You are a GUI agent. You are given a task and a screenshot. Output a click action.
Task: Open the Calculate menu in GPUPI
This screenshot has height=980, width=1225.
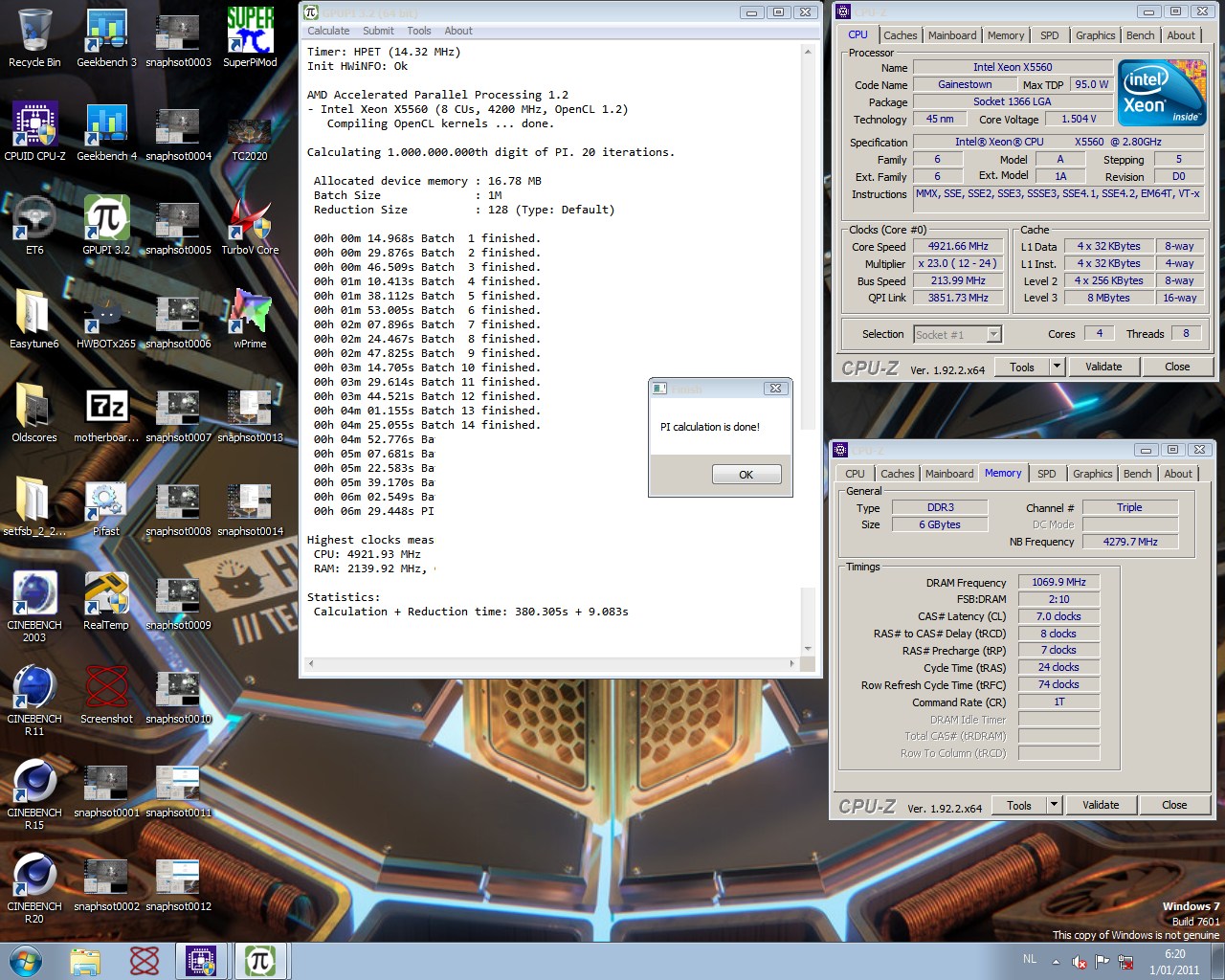click(328, 31)
